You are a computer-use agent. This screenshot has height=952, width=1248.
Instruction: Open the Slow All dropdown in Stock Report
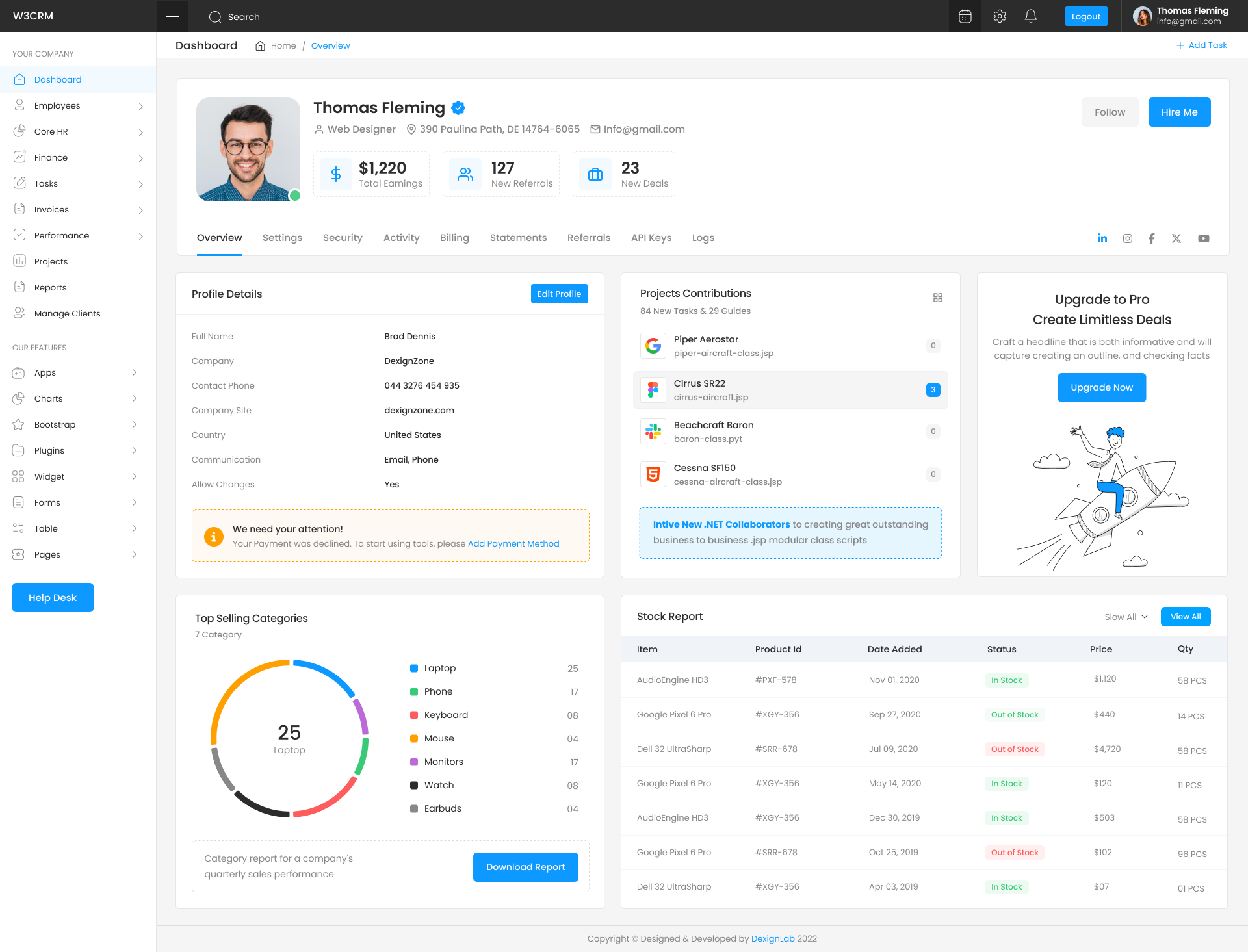(x=1126, y=617)
